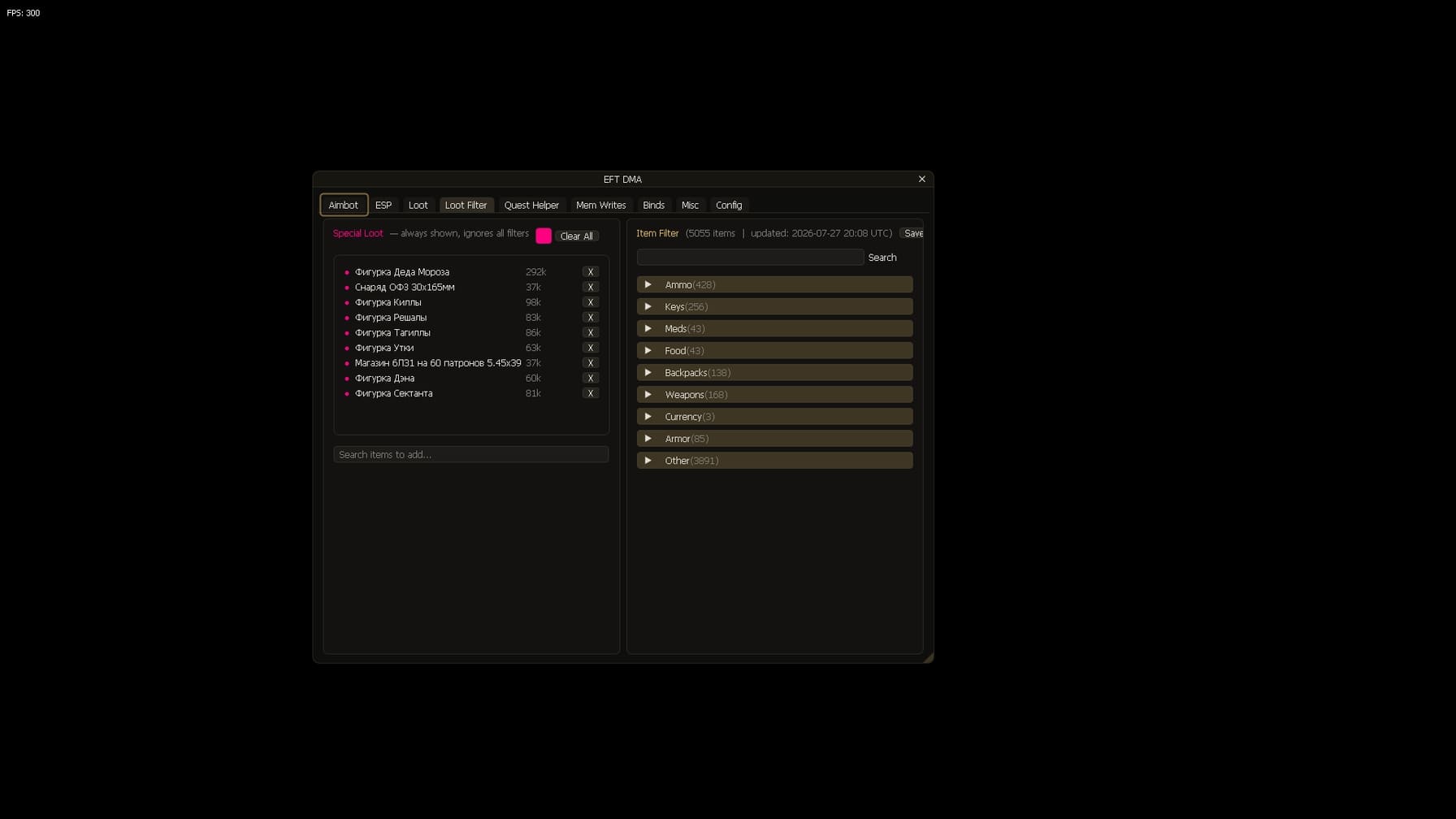Open the ESP tab
This screenshot has width=1456, height=819.
click(383, 205)
